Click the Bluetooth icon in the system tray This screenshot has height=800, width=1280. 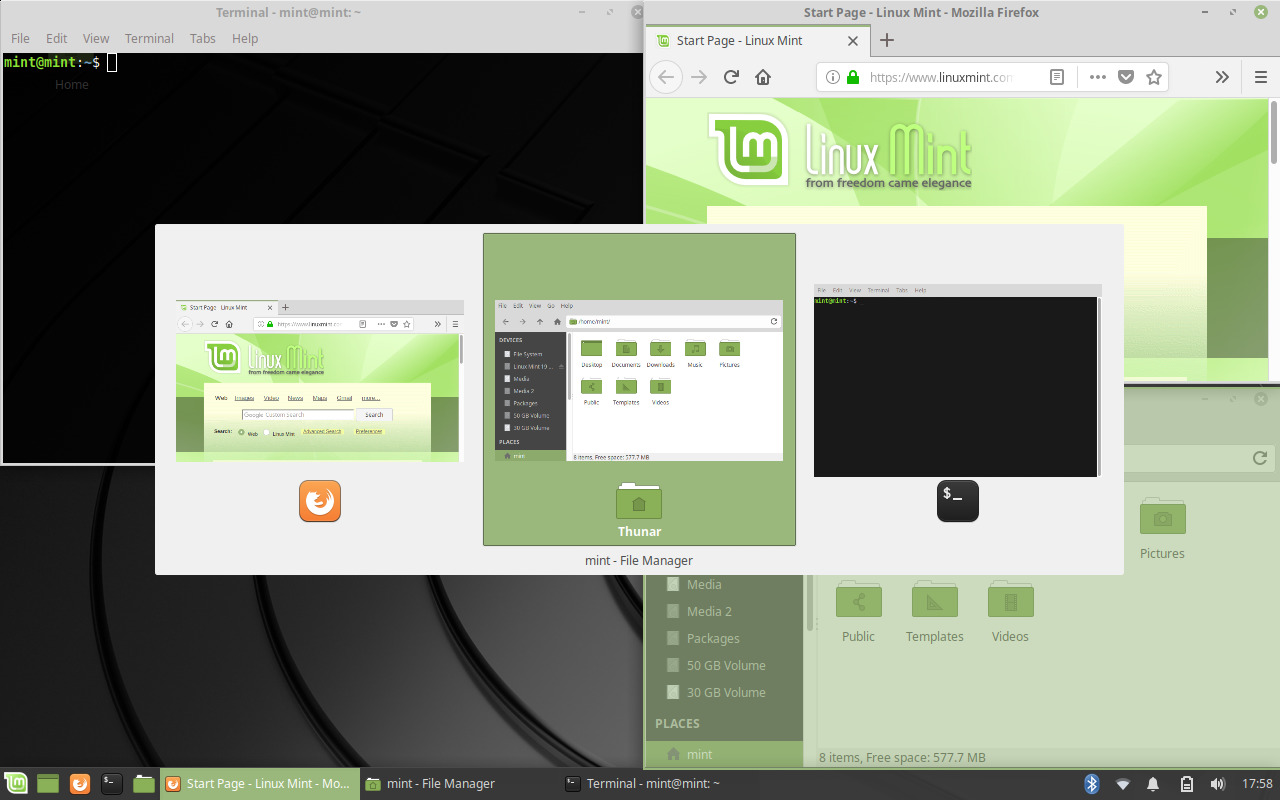click(1091, 783)
